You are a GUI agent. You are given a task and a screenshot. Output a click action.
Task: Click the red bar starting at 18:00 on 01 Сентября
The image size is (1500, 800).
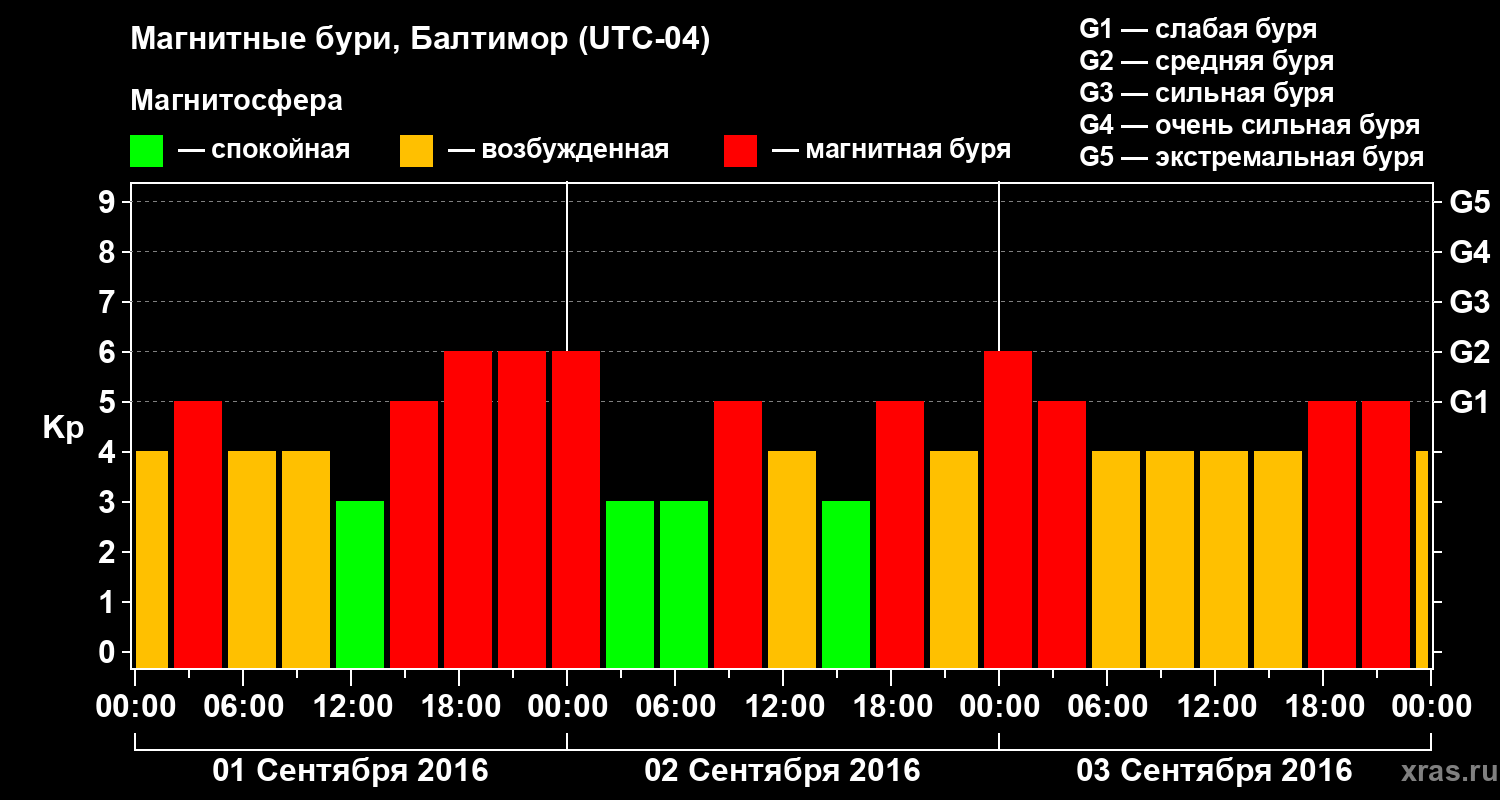468,509
